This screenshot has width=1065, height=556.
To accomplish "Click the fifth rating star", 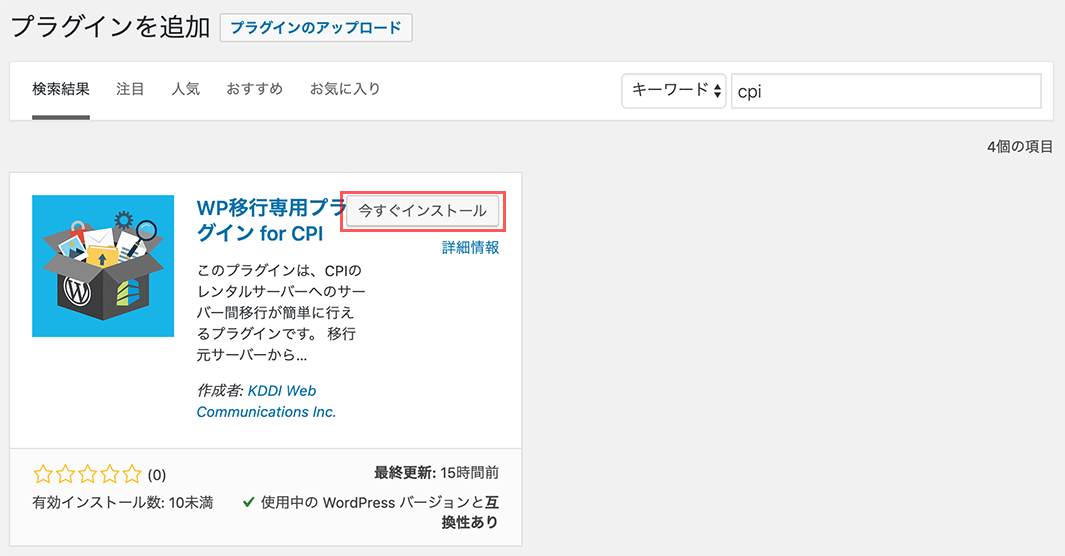I will click(134, 474).
